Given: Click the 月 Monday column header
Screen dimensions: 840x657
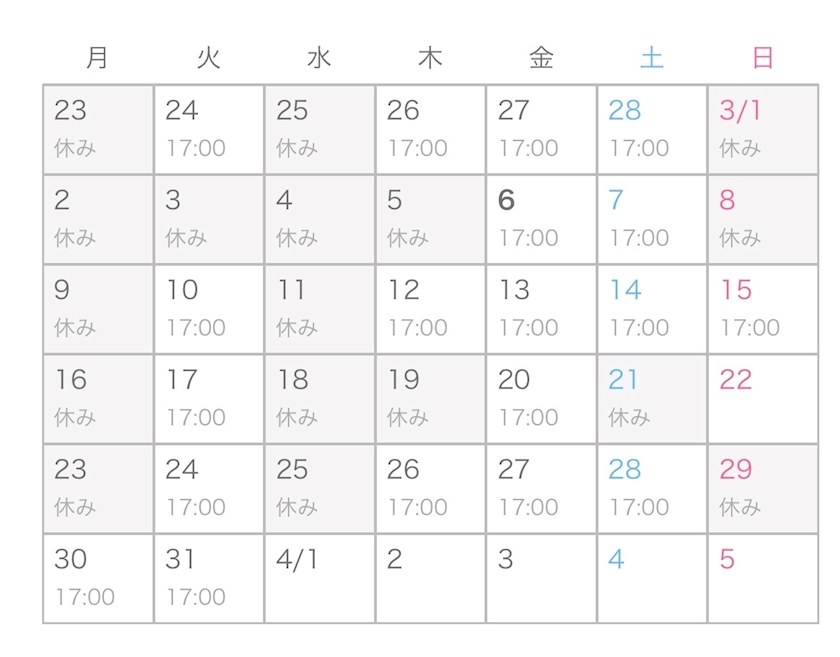Looking at the screenshot, I should 97,58.
